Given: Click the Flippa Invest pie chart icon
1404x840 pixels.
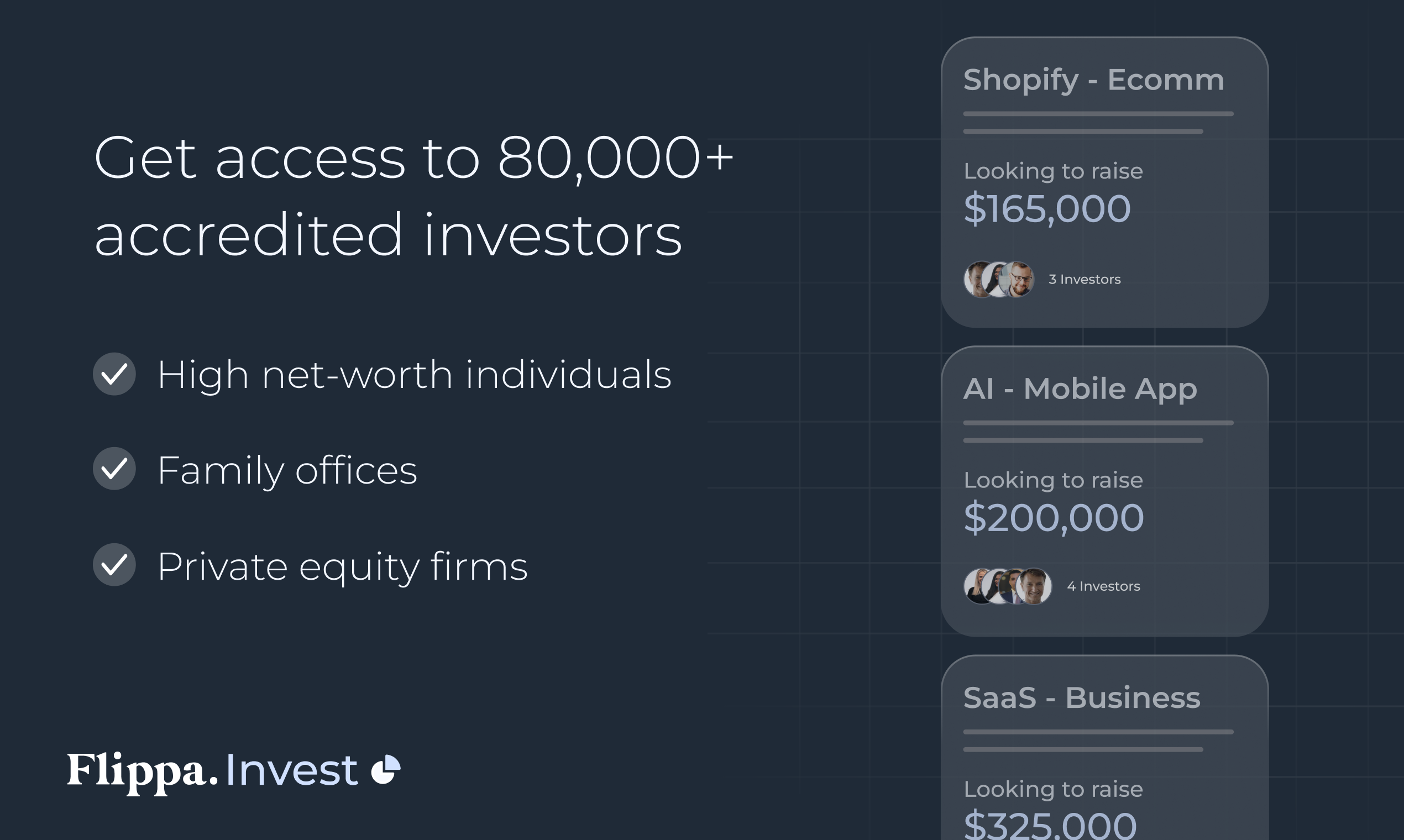Looking at the screenshot, I should tap(385, 769).
